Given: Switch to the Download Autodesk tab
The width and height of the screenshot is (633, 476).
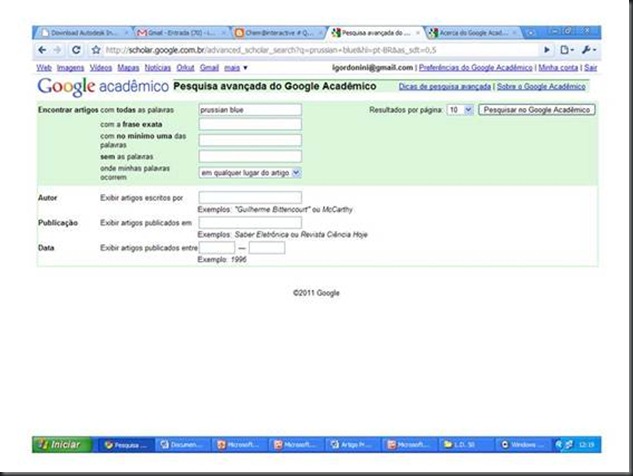Looking at the screenshot, I should 83,33.
